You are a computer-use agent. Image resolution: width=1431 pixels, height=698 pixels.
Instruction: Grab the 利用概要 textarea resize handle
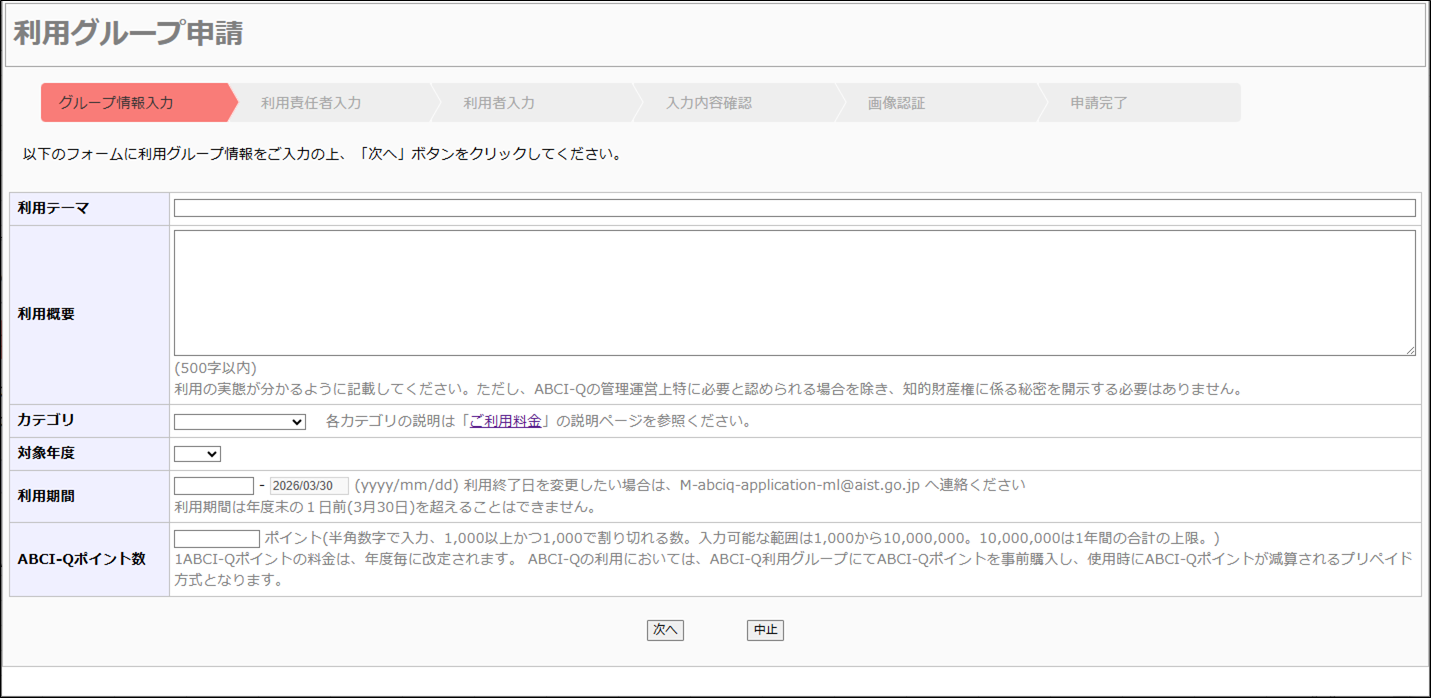(1409, 350)
